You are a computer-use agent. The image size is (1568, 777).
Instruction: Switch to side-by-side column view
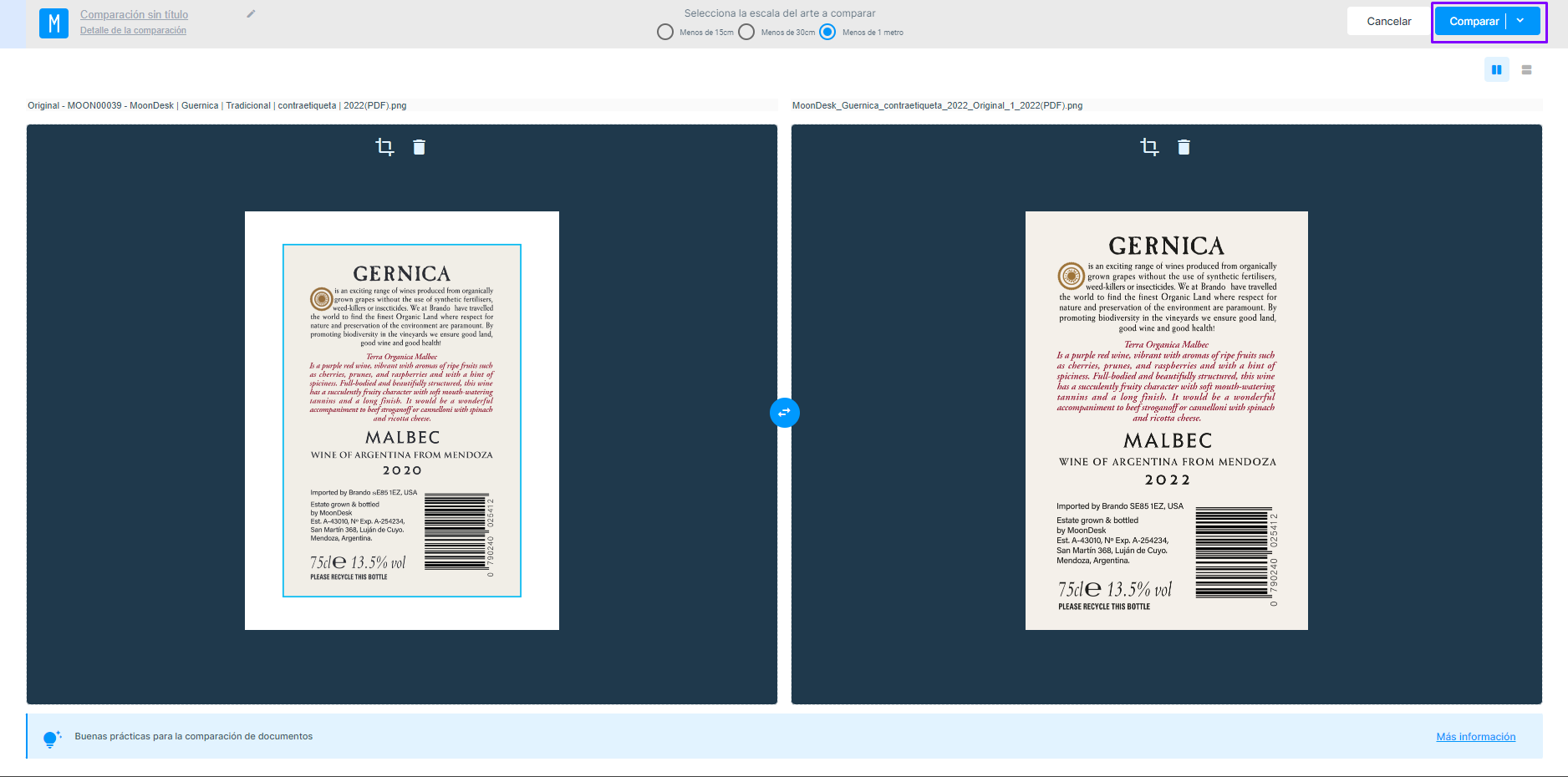pyautogui.click(x=1496, y=70)
